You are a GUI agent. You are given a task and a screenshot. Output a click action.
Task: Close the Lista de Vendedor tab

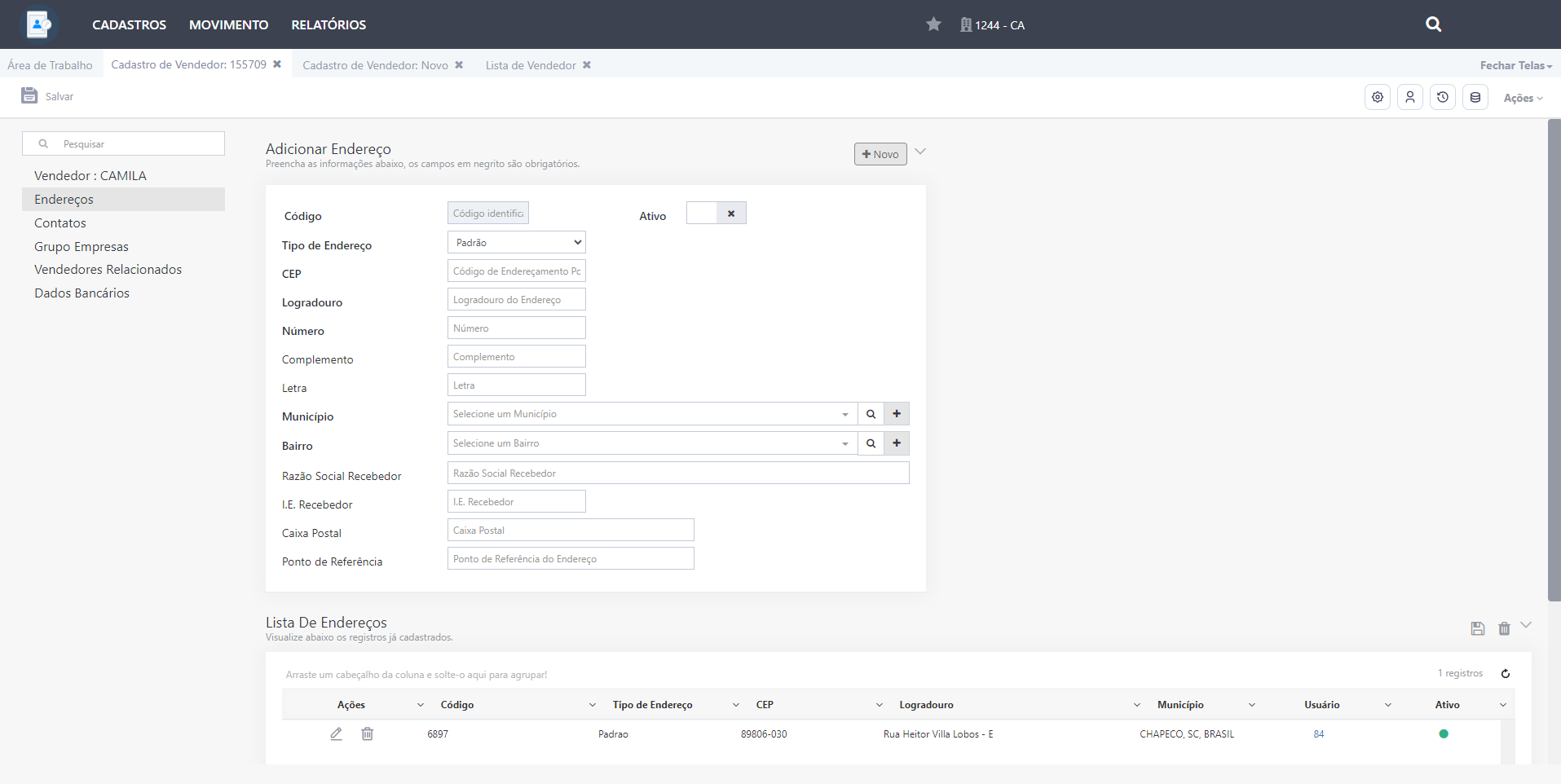point(587,65)
